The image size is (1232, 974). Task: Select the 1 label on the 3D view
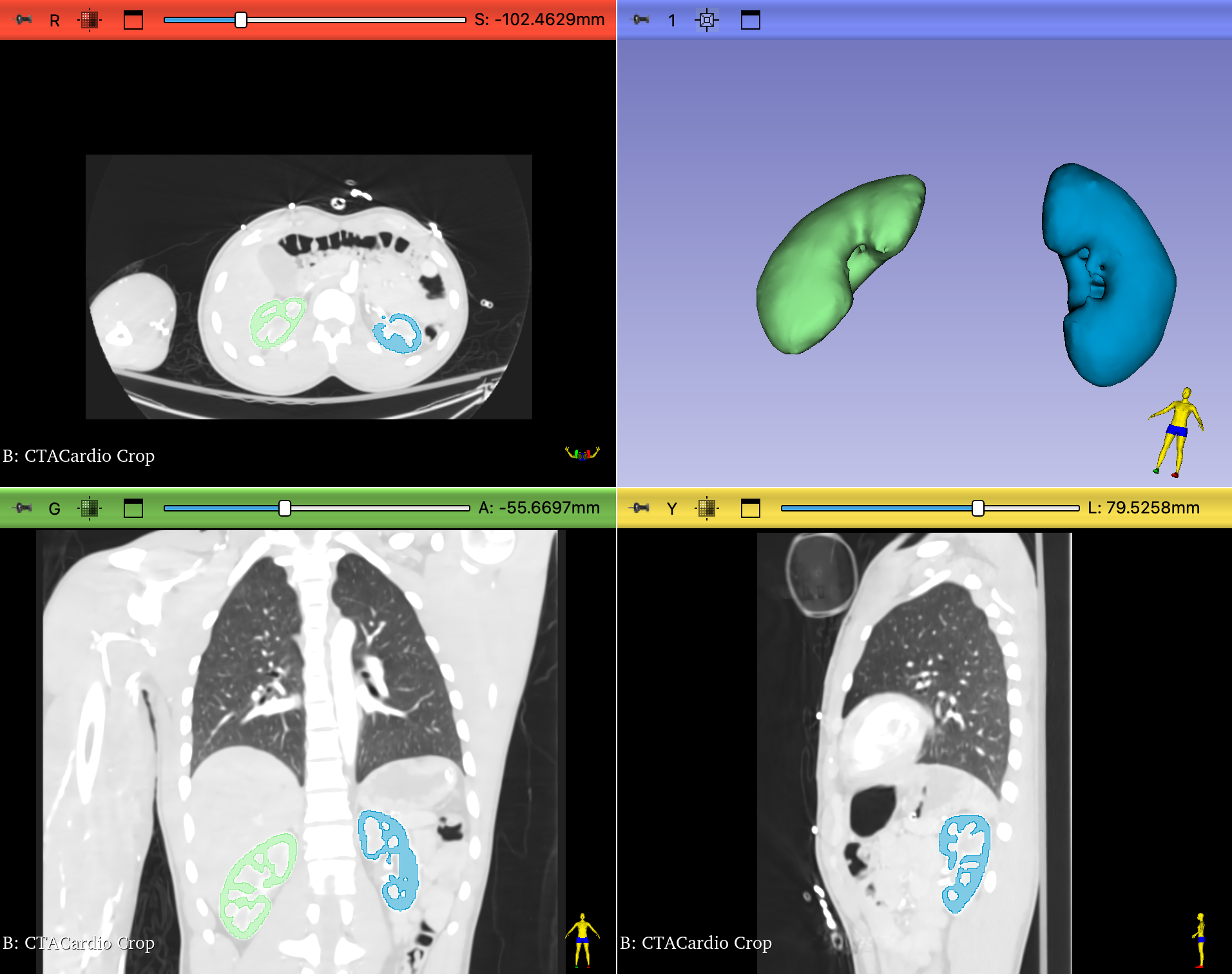coord(671,20)
